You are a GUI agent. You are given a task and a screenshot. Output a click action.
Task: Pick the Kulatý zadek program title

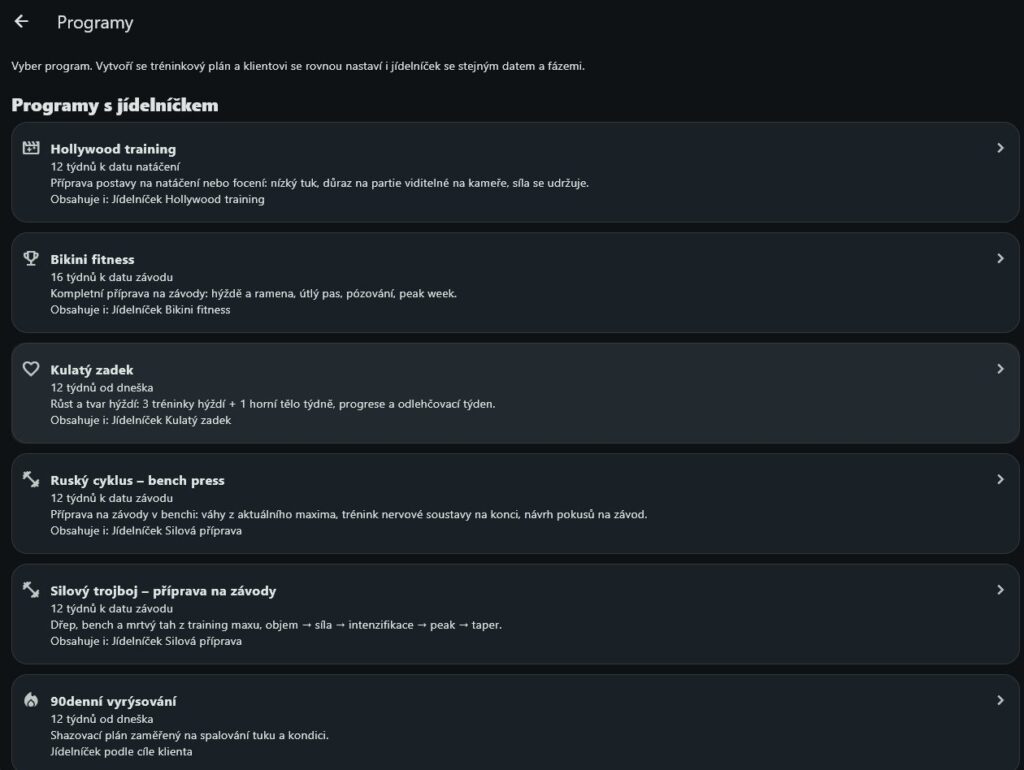[91, 370]
